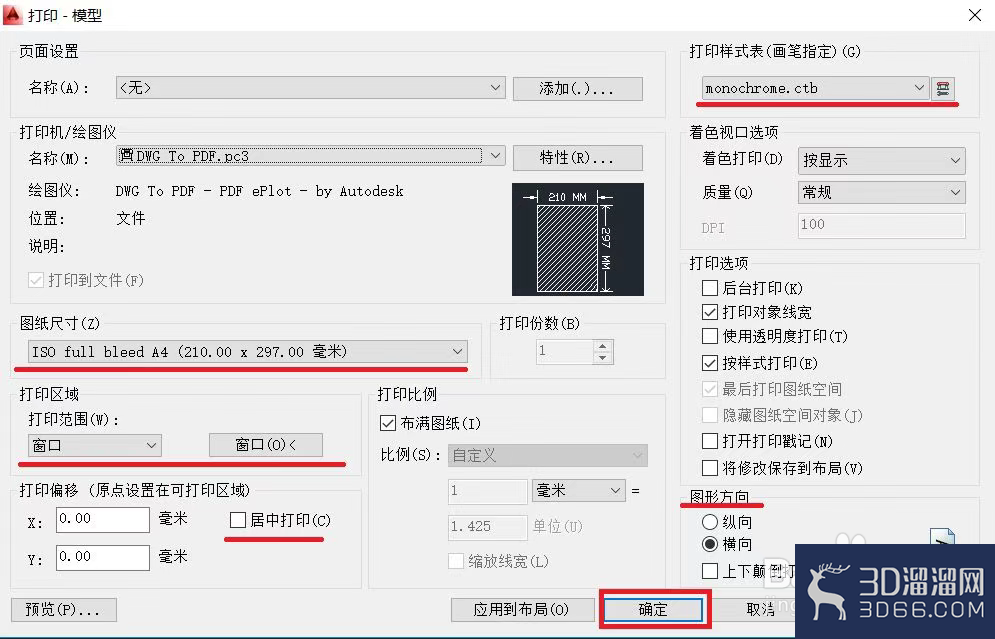Viewport: 995px width, 639px height.
Task: Click the 预览(P)... button
Action: tap(63, 610)
